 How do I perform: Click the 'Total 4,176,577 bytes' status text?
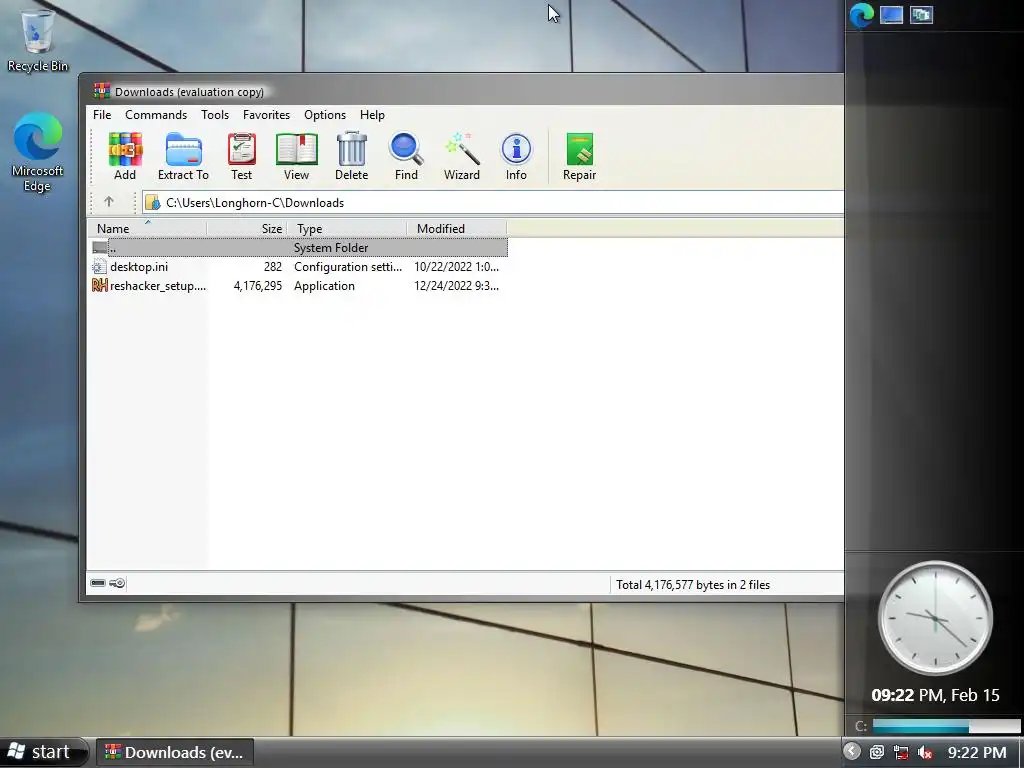693,584
